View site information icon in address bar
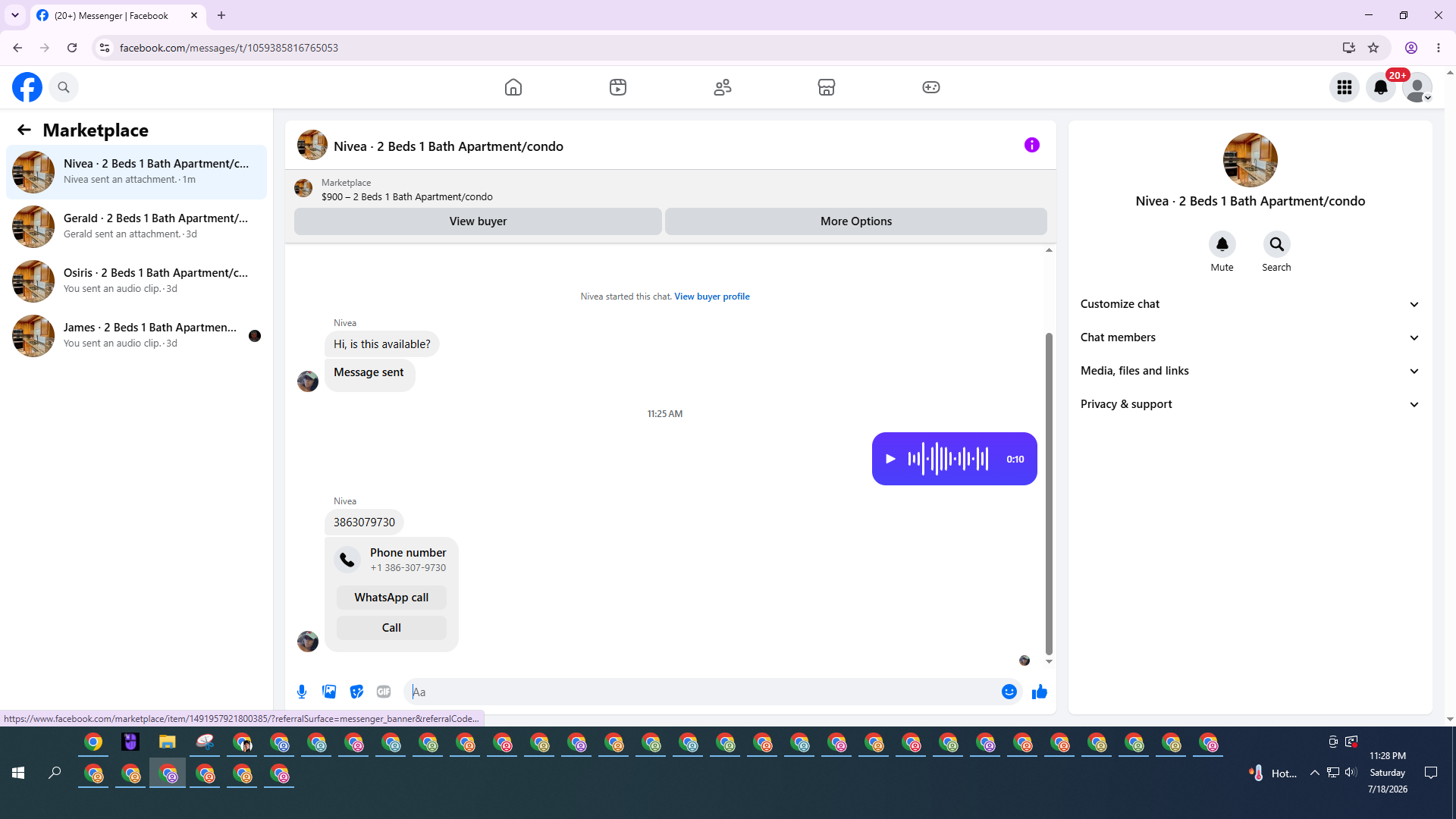This screenshot has width=1456, height=819. (105, 48)
